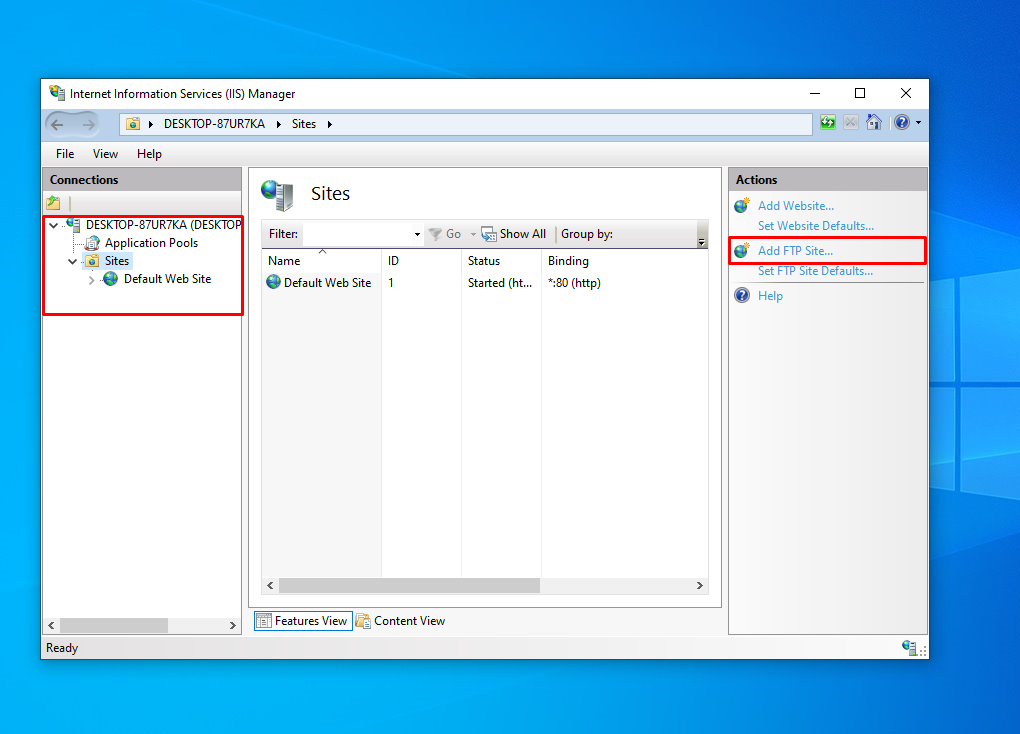Click the Back navigation arrow

[x=57, y=124]
